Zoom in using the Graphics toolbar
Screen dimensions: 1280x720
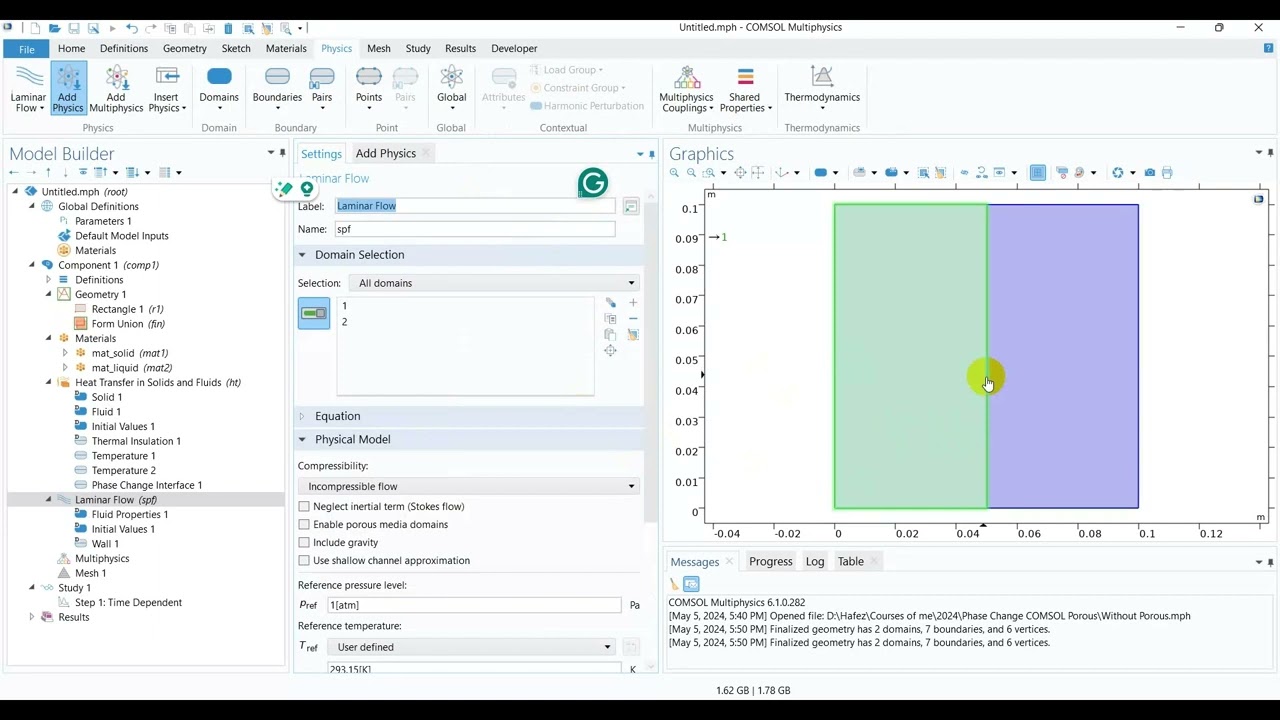coord(675,173)
